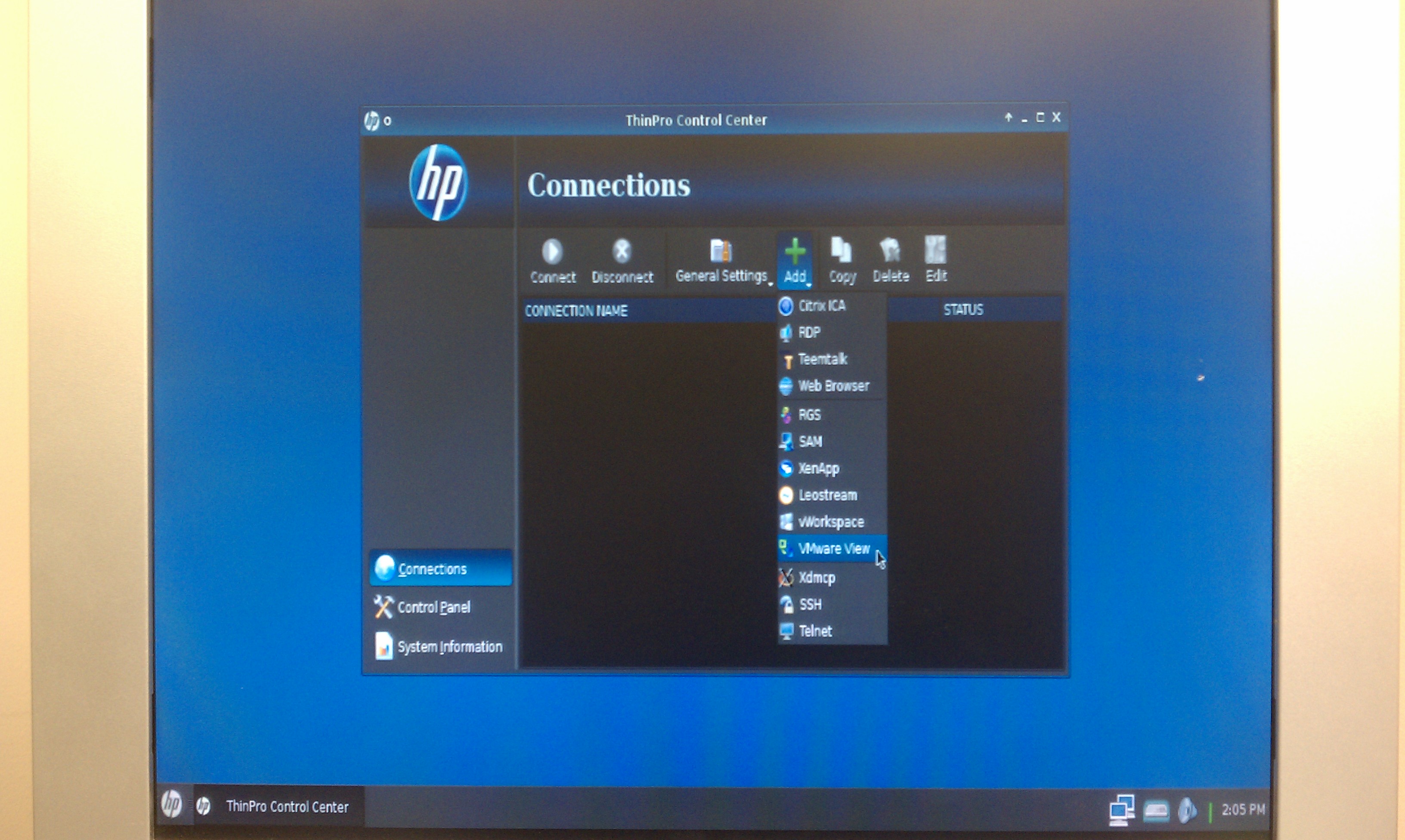Select Leostream in the Add menu
Image resolution: width=1405 pixels, height=840 pixels.
coord(832,495)
